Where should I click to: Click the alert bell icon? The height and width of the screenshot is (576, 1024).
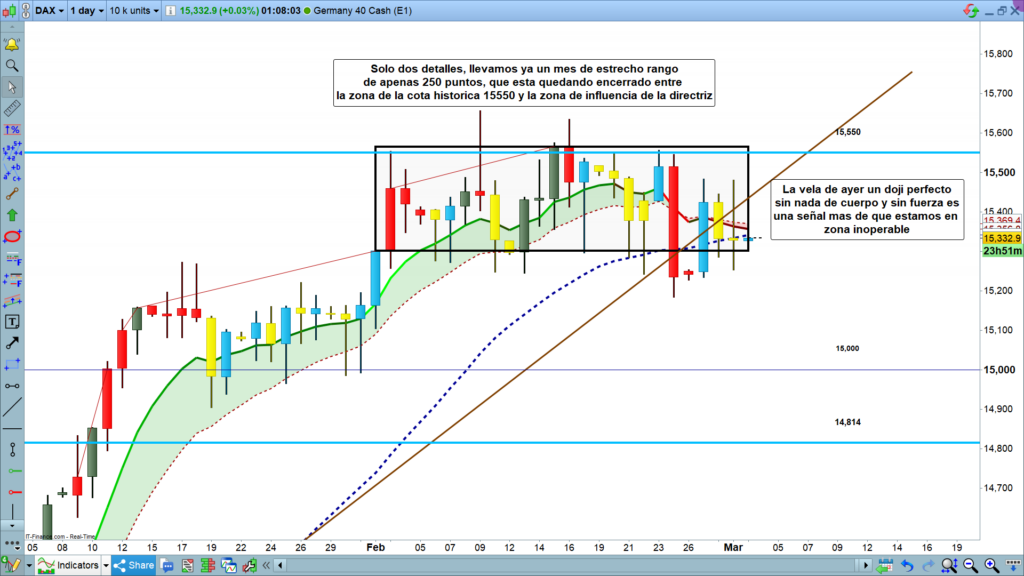click(x=12, y=45)
